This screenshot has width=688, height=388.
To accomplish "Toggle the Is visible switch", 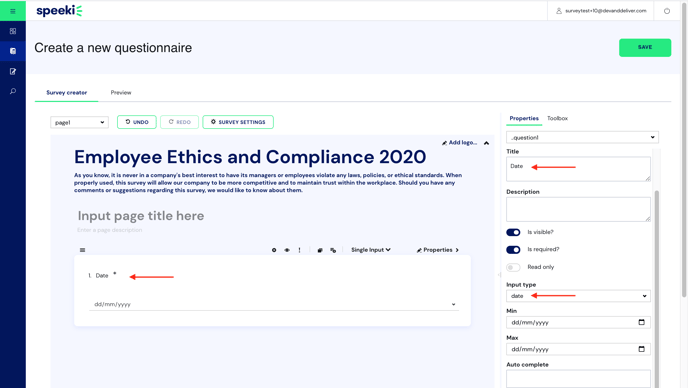I will click(513, 232).
